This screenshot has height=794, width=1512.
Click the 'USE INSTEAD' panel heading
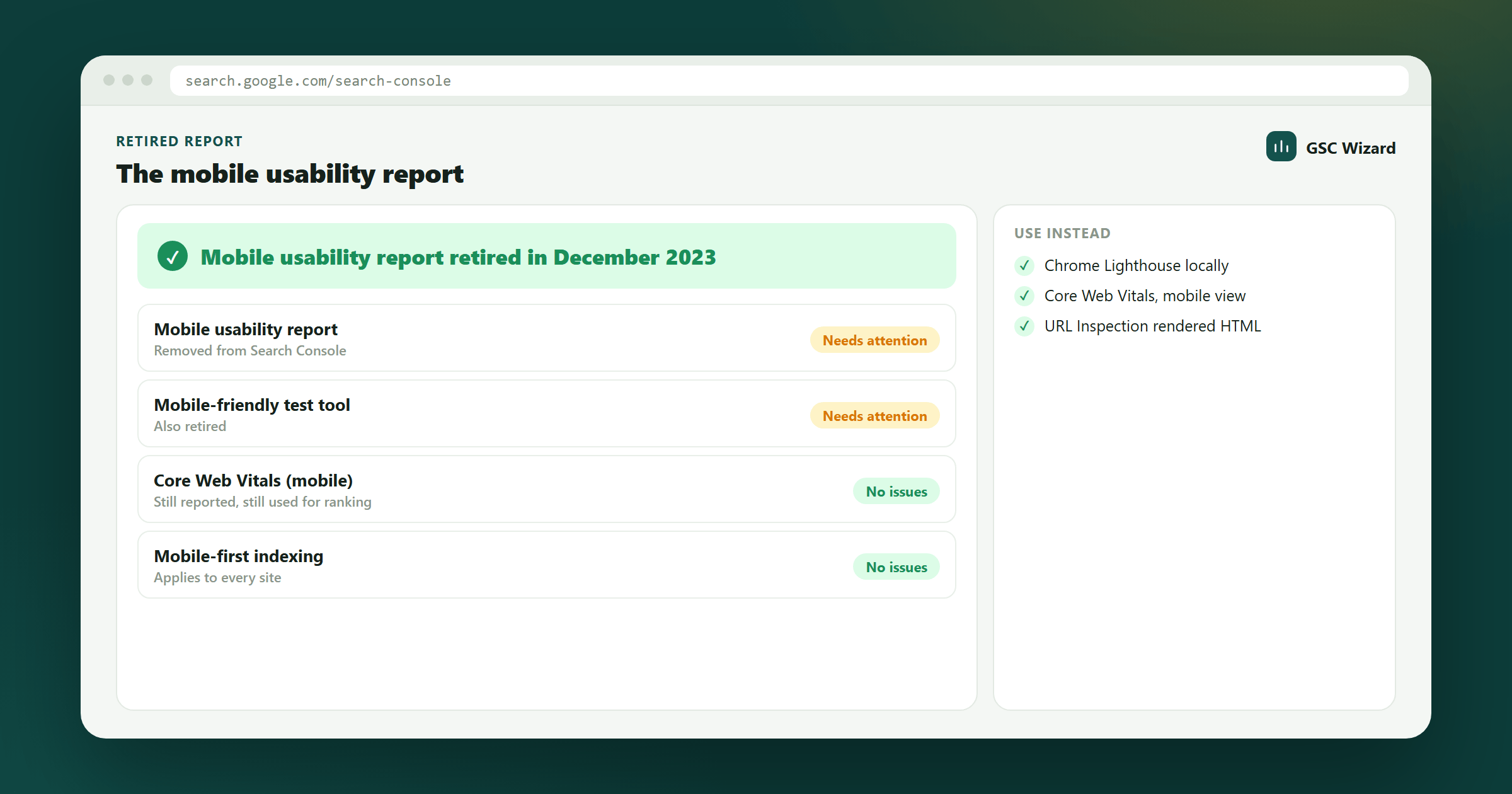(x=1062, y=233)
